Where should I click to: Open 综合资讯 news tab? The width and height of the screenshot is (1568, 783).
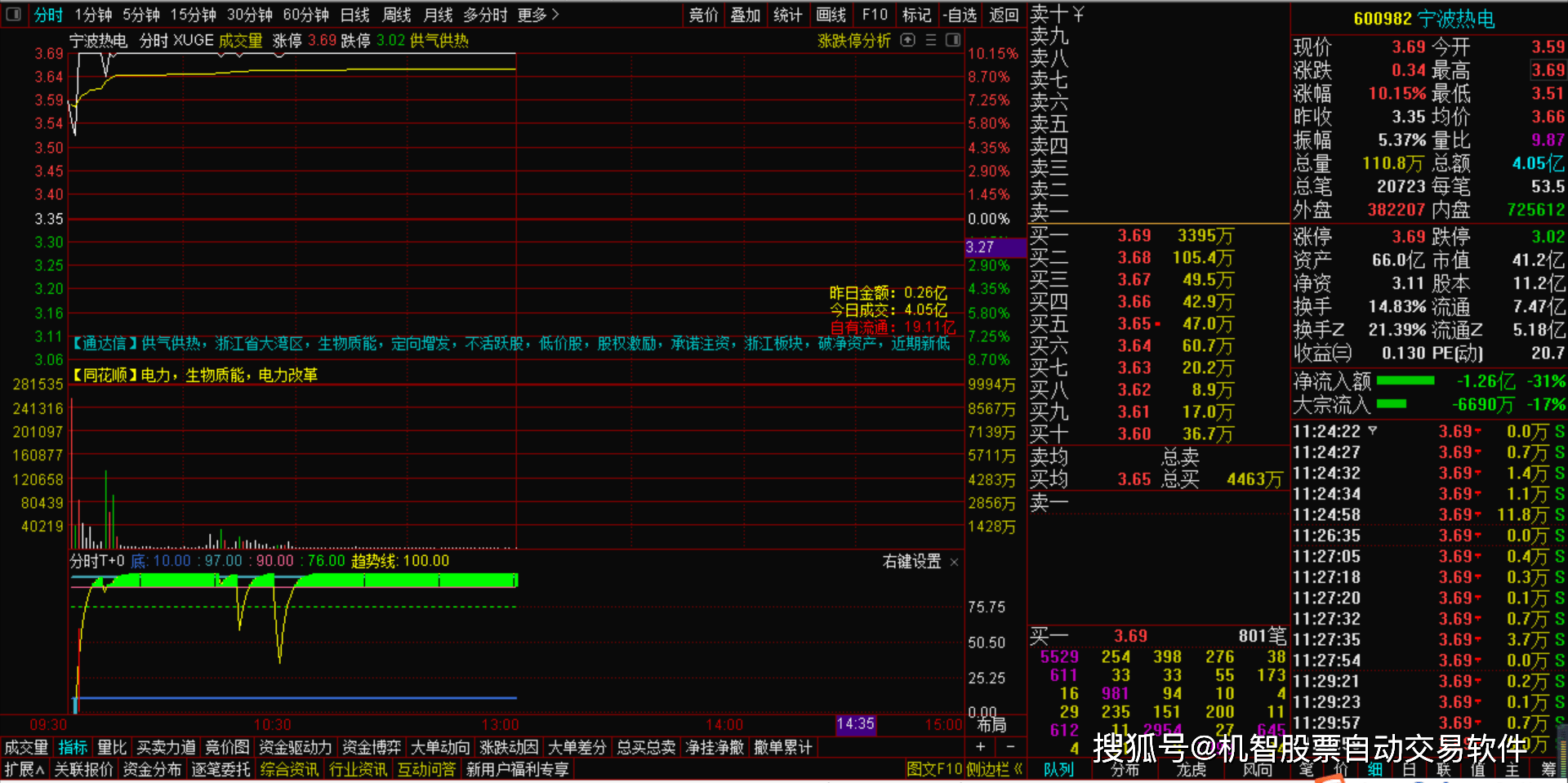pos(289,769)
